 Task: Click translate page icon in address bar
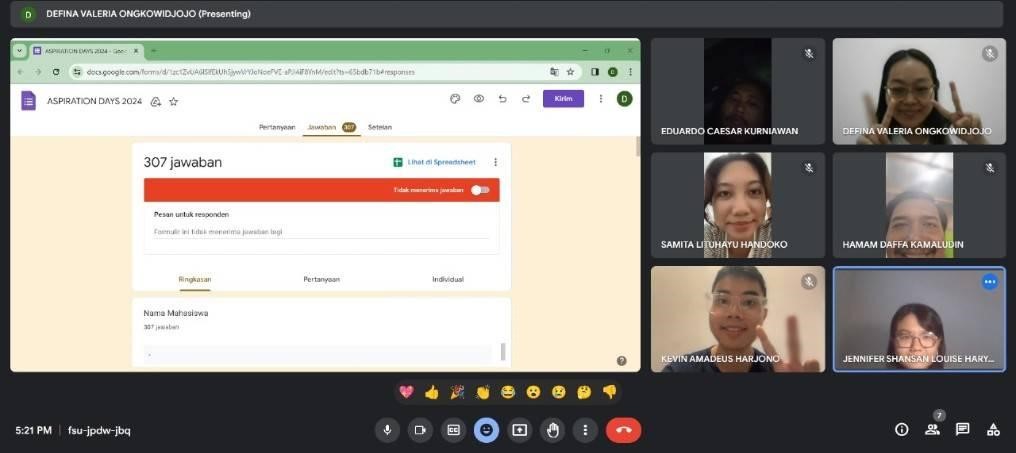coord(554,72)
